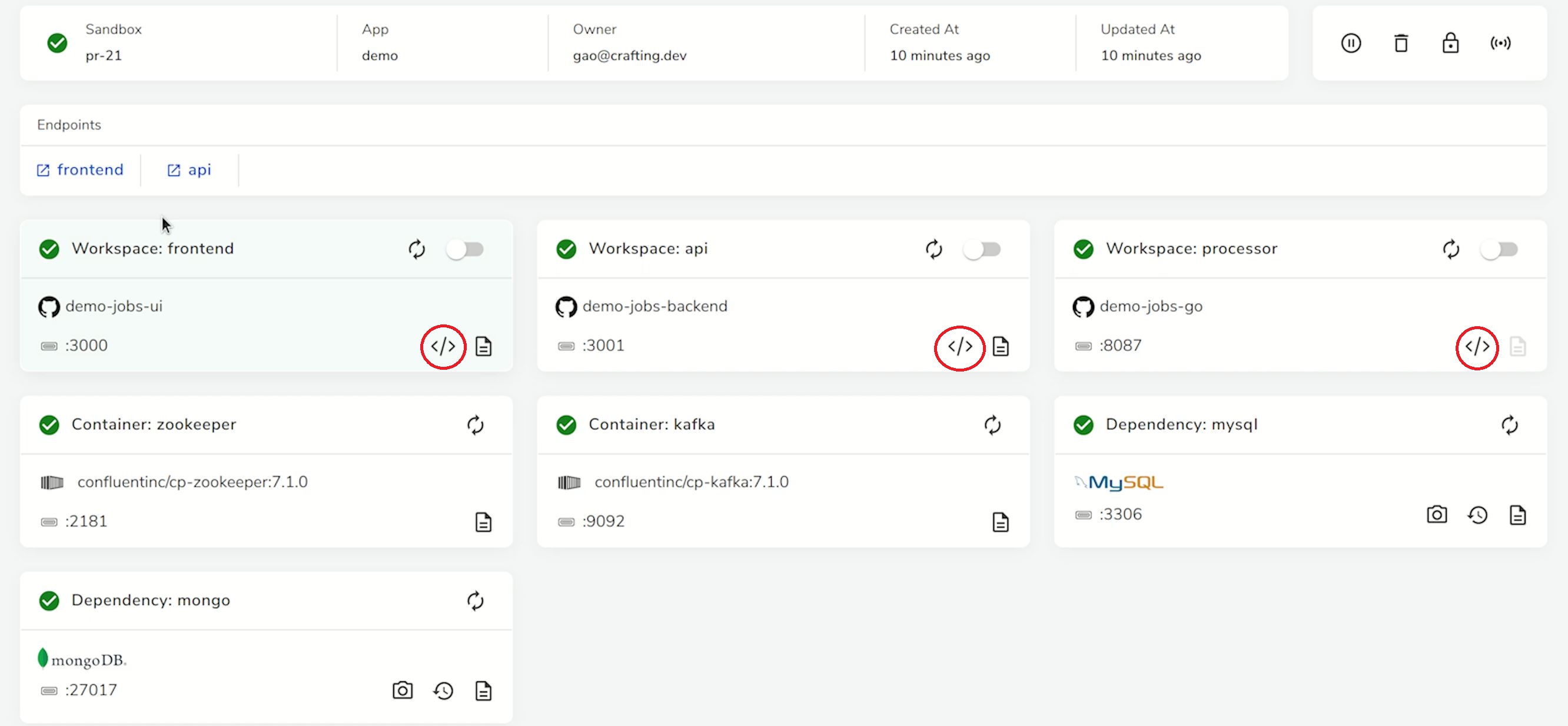The height and width of the screenshot is (726, 1568).
Task: View logs document for mysql dependency
Action: pyautogui.click(x=1517, y=515)
